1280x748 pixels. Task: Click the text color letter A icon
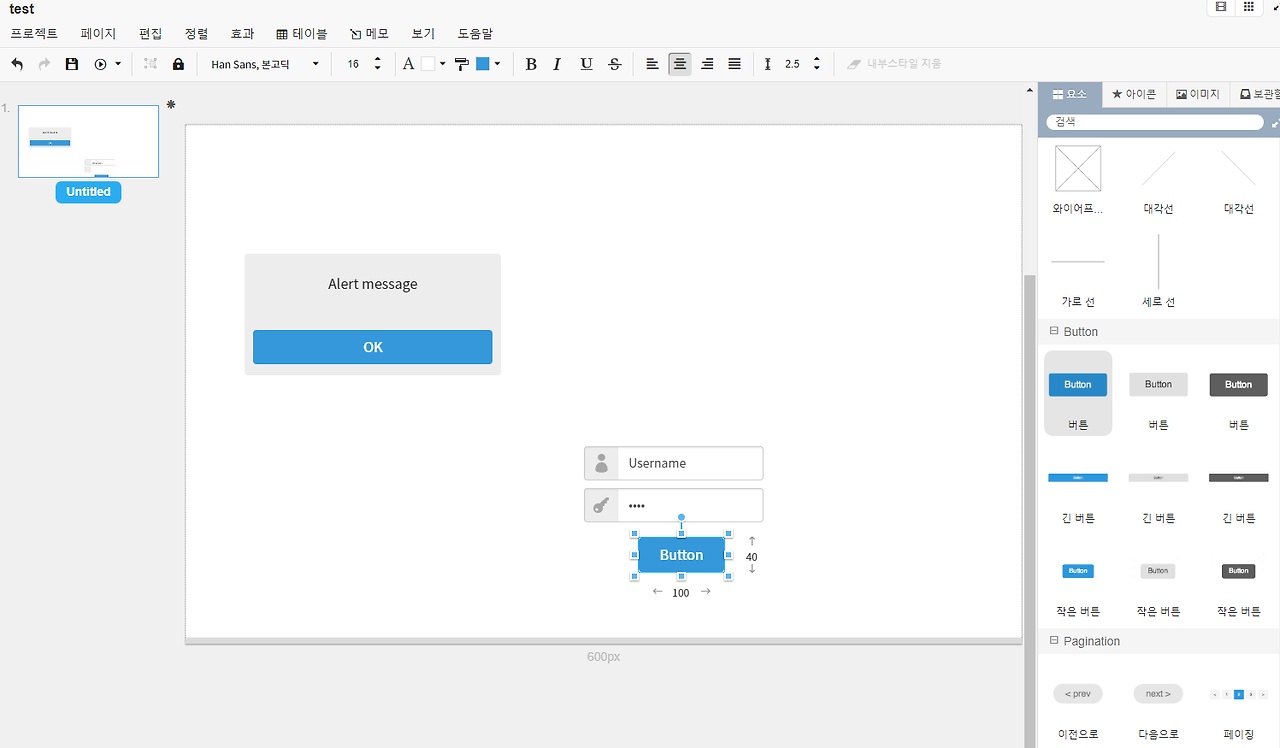[x=408, y=64]
